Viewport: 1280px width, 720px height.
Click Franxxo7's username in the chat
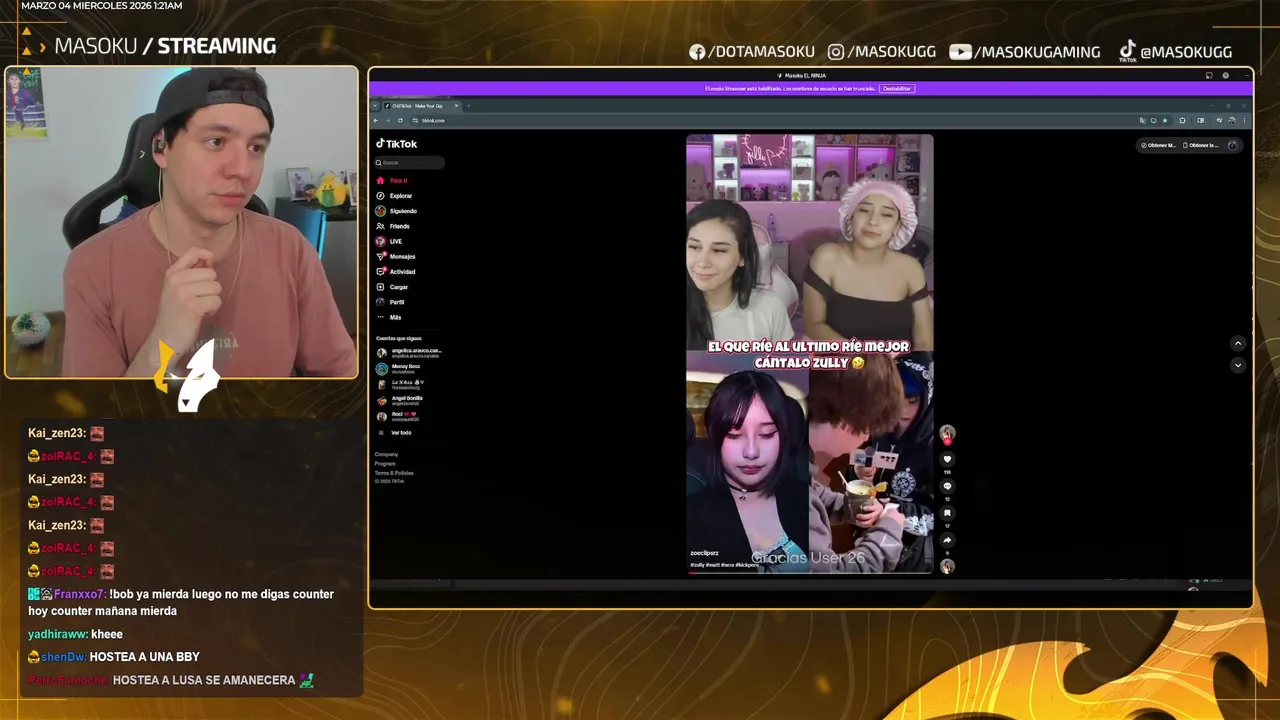tap(79, 594)
